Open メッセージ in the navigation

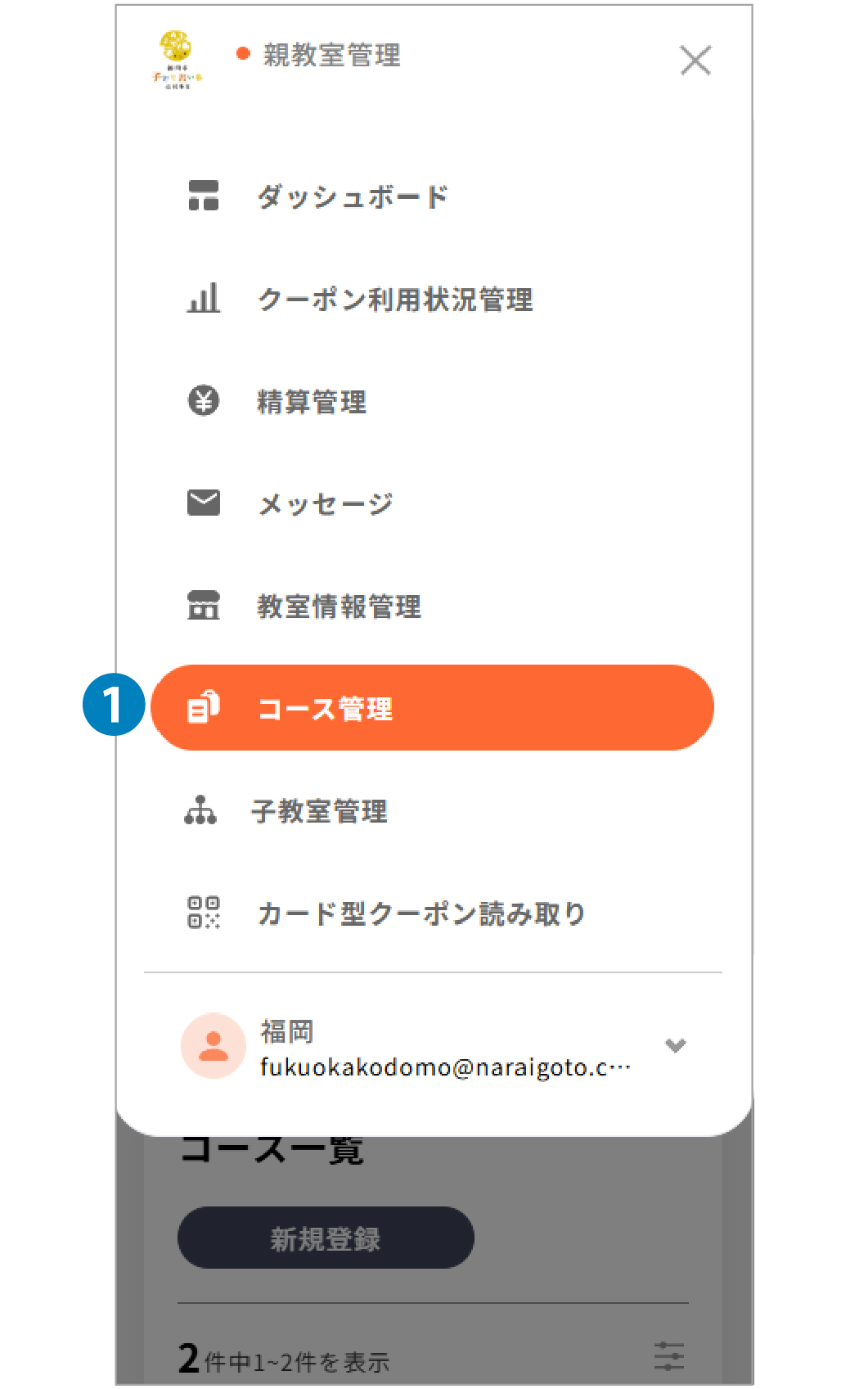[326, 504]
